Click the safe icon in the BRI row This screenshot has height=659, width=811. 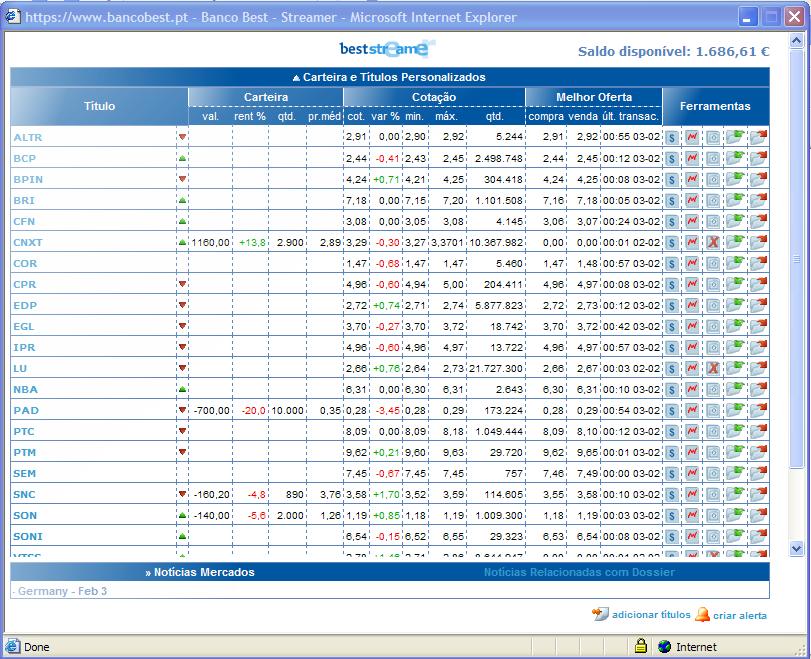[x=713, y=200]
